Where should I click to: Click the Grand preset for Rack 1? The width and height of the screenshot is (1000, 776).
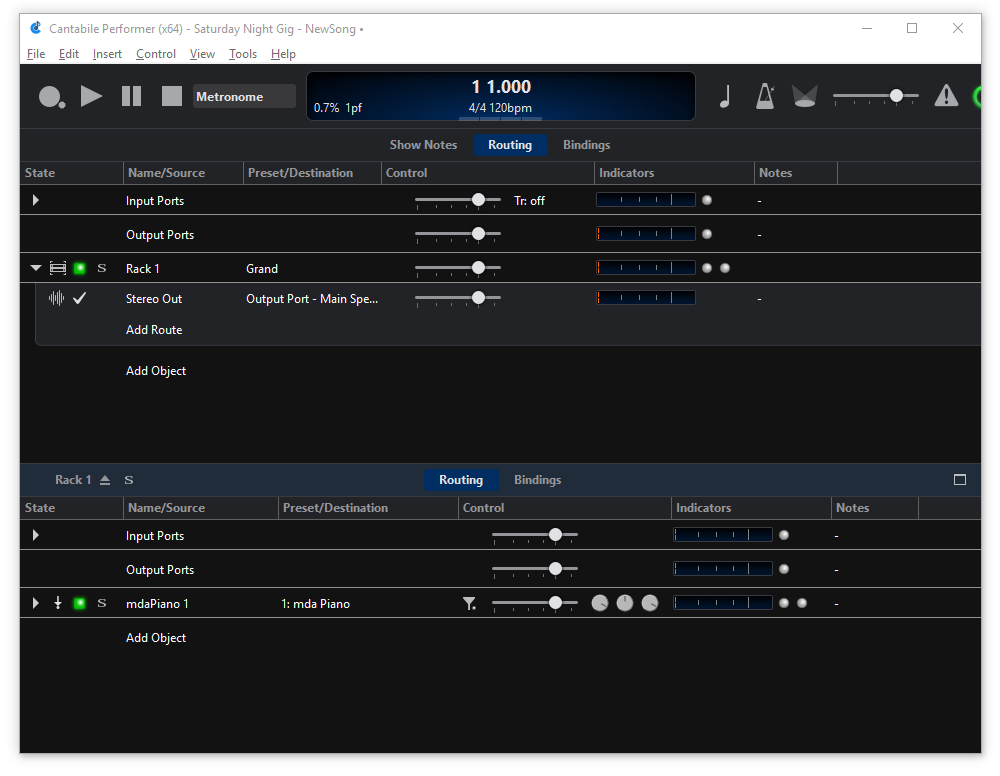(x=262, y=269)
